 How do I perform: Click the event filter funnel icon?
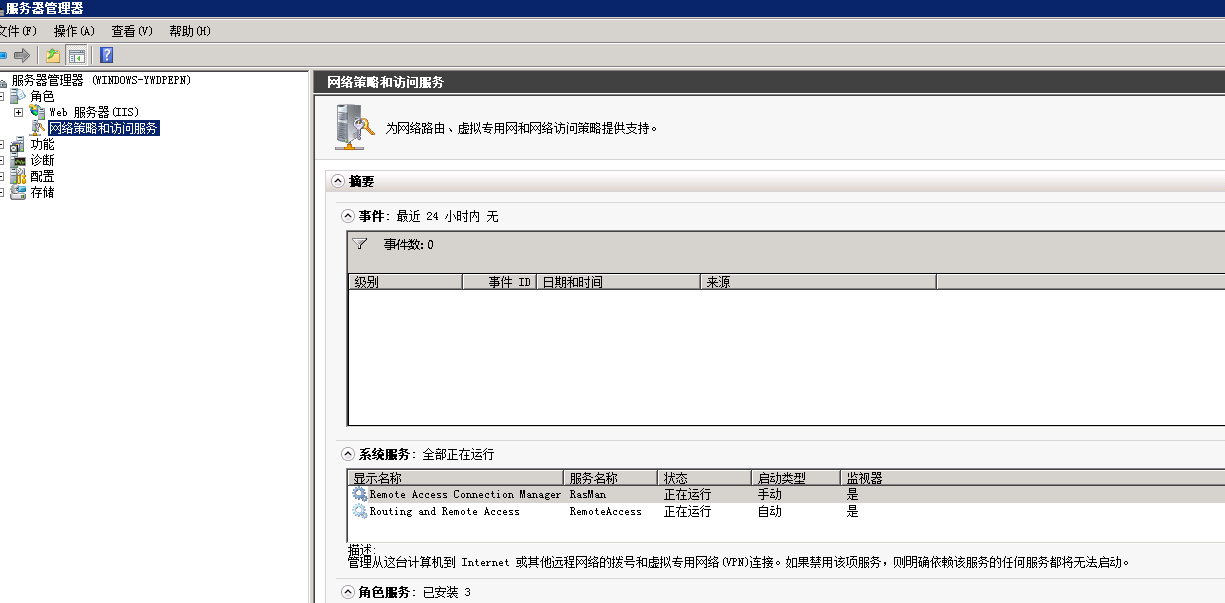pos(361,244)
